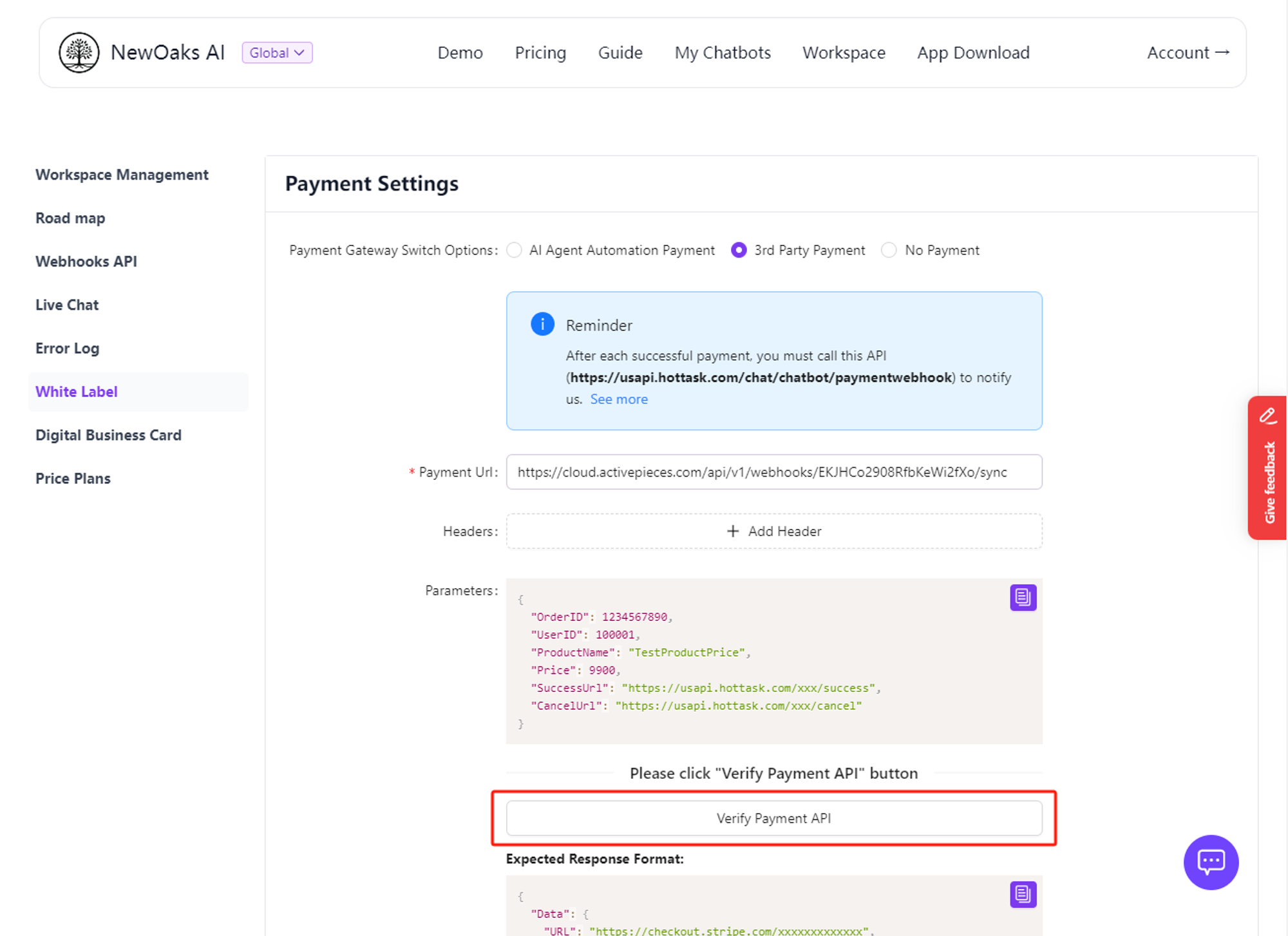Select AI Agent Automation Payment option

coord(514,250)
